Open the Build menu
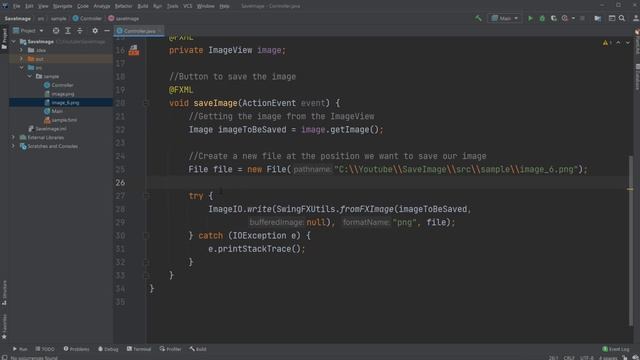 pyautogui.click(x=142, y=6)
